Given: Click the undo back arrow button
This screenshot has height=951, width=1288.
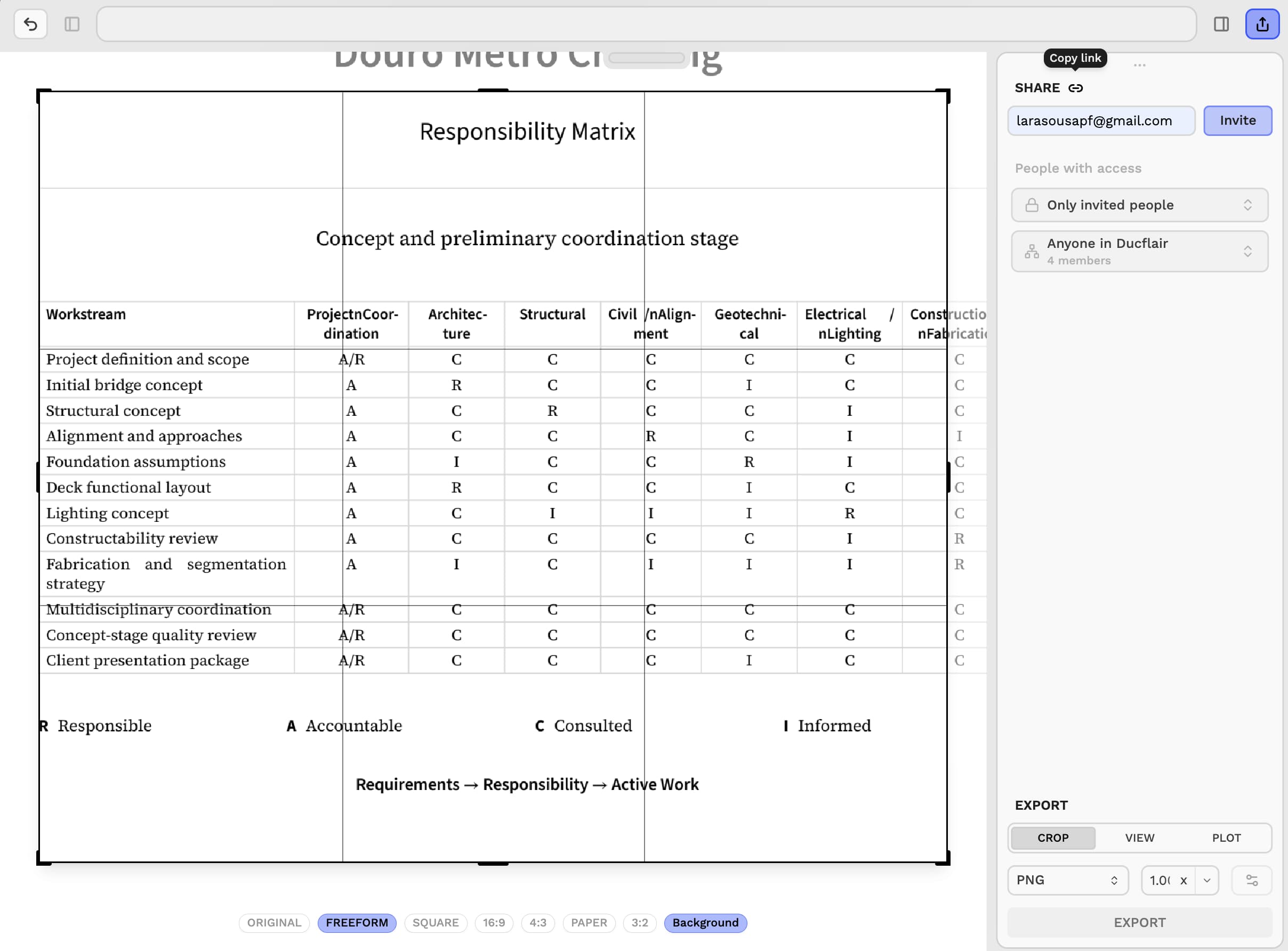Looking at the screenshot, I should (x=30, y=24).
